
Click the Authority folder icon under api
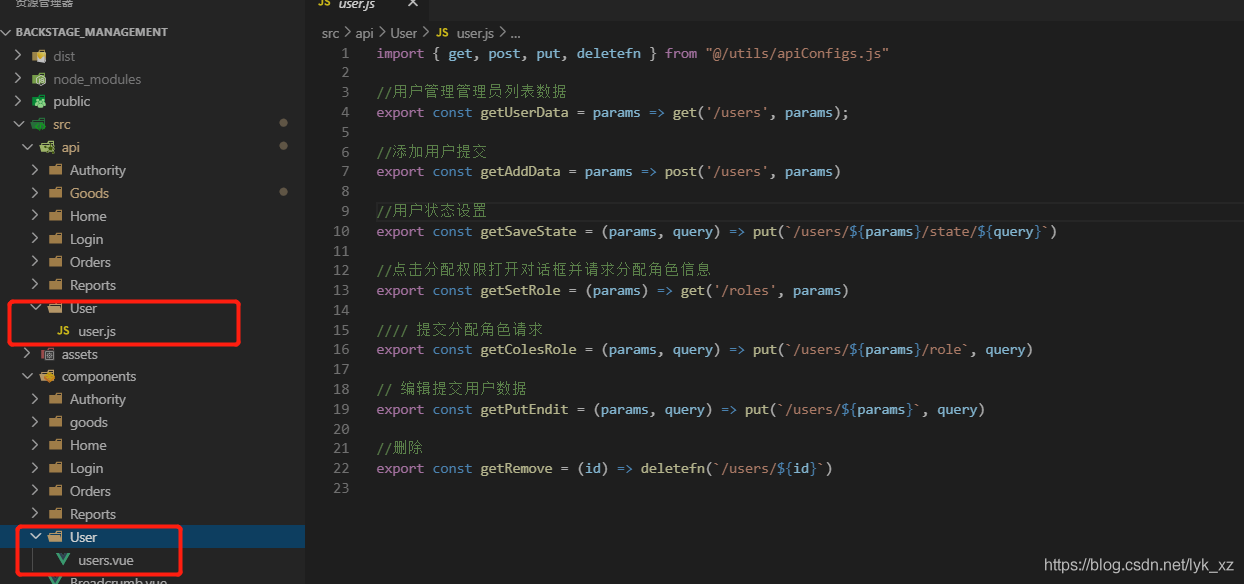(x=55, y=170)
